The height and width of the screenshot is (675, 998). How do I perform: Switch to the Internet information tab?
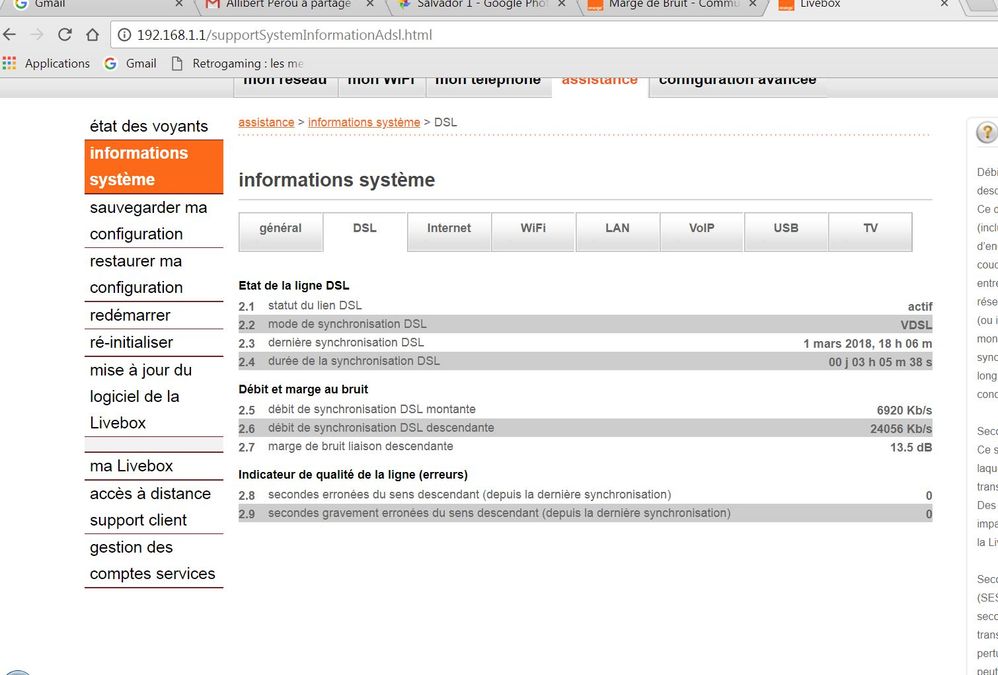[x=448, y=228]
